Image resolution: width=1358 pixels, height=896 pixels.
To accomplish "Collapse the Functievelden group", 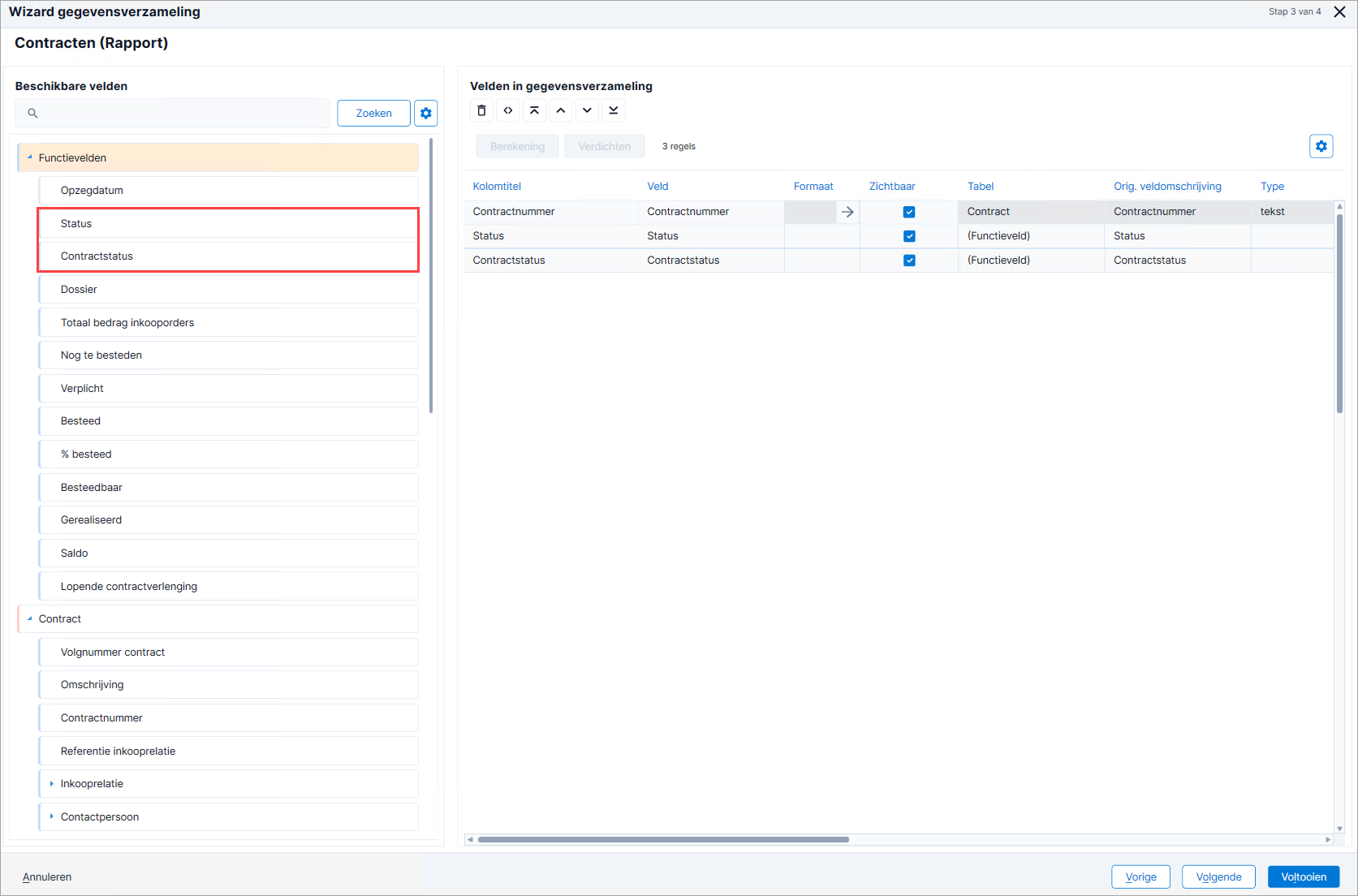I will (x=30, y=157).
